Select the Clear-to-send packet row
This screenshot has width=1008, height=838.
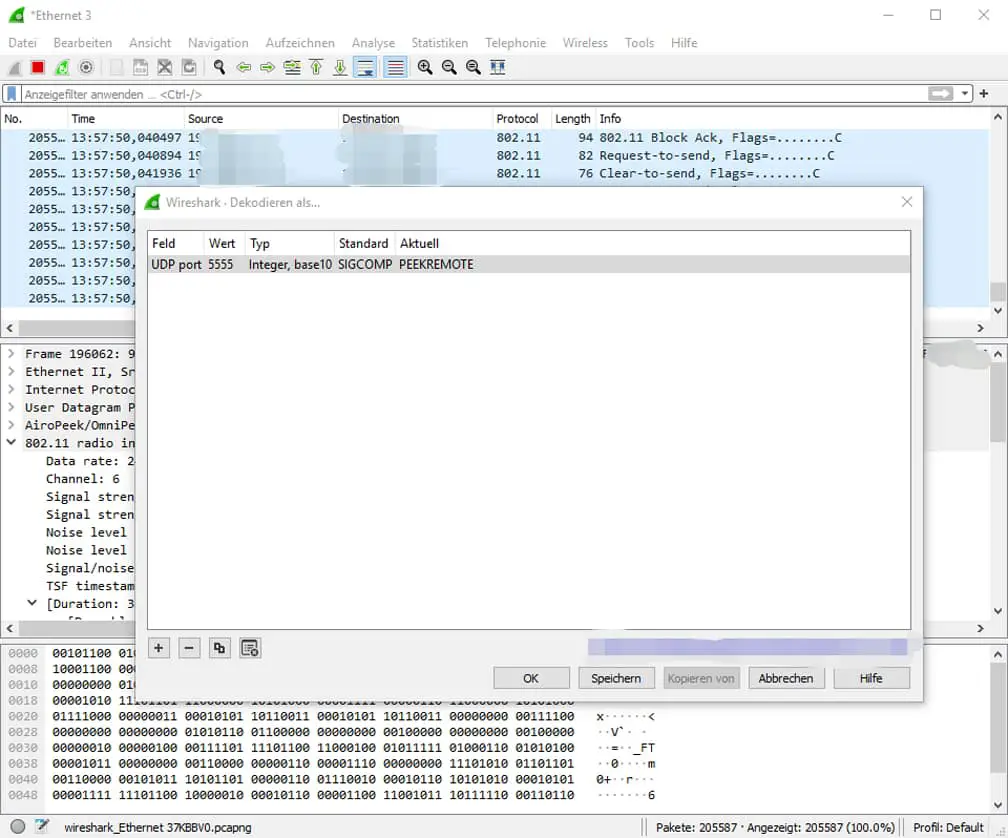(494, 174)
